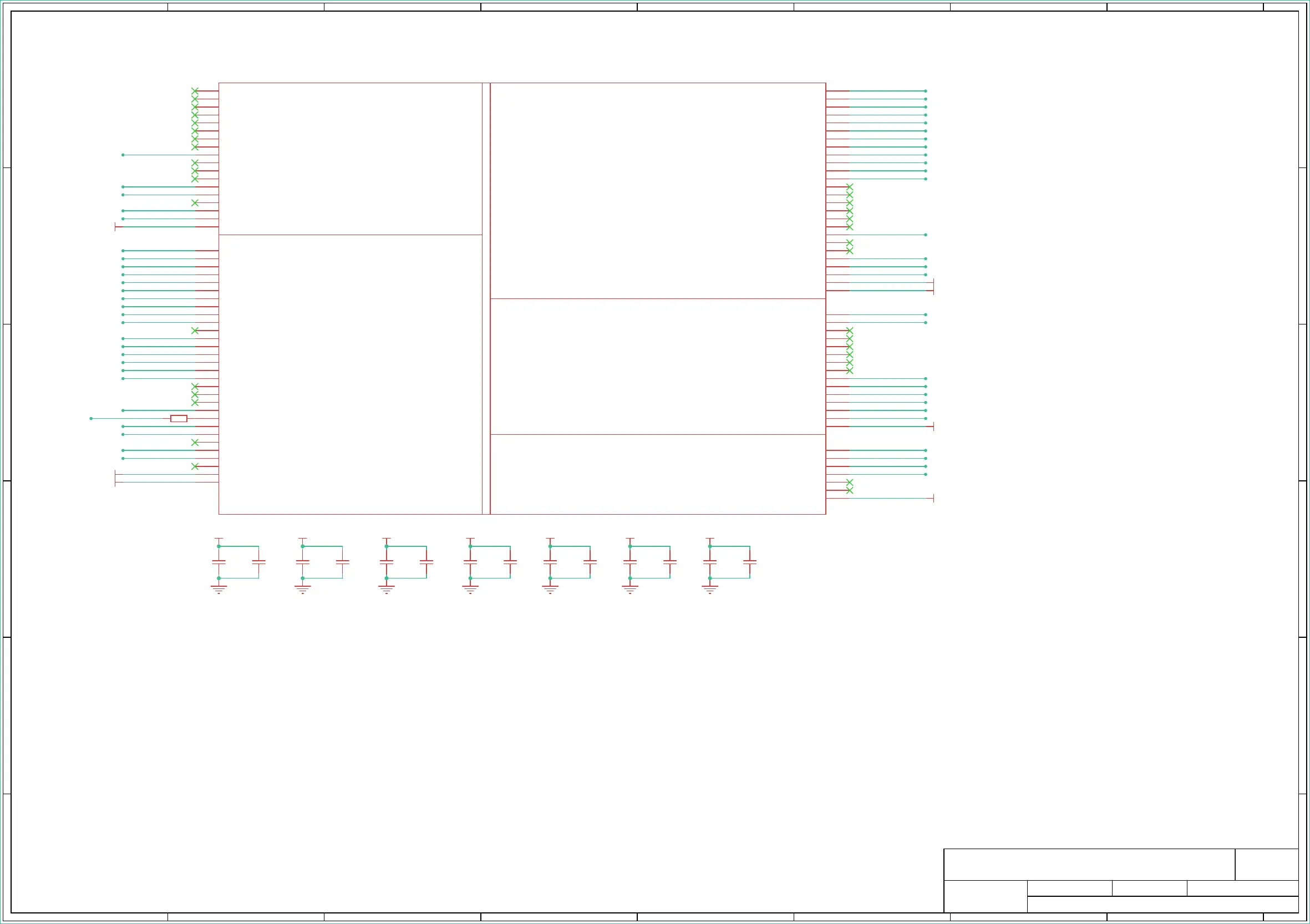Screen dimensions: 1310x924
Task: Click power bar on the lowest right-side pin
Action: (x=933, y=498)
